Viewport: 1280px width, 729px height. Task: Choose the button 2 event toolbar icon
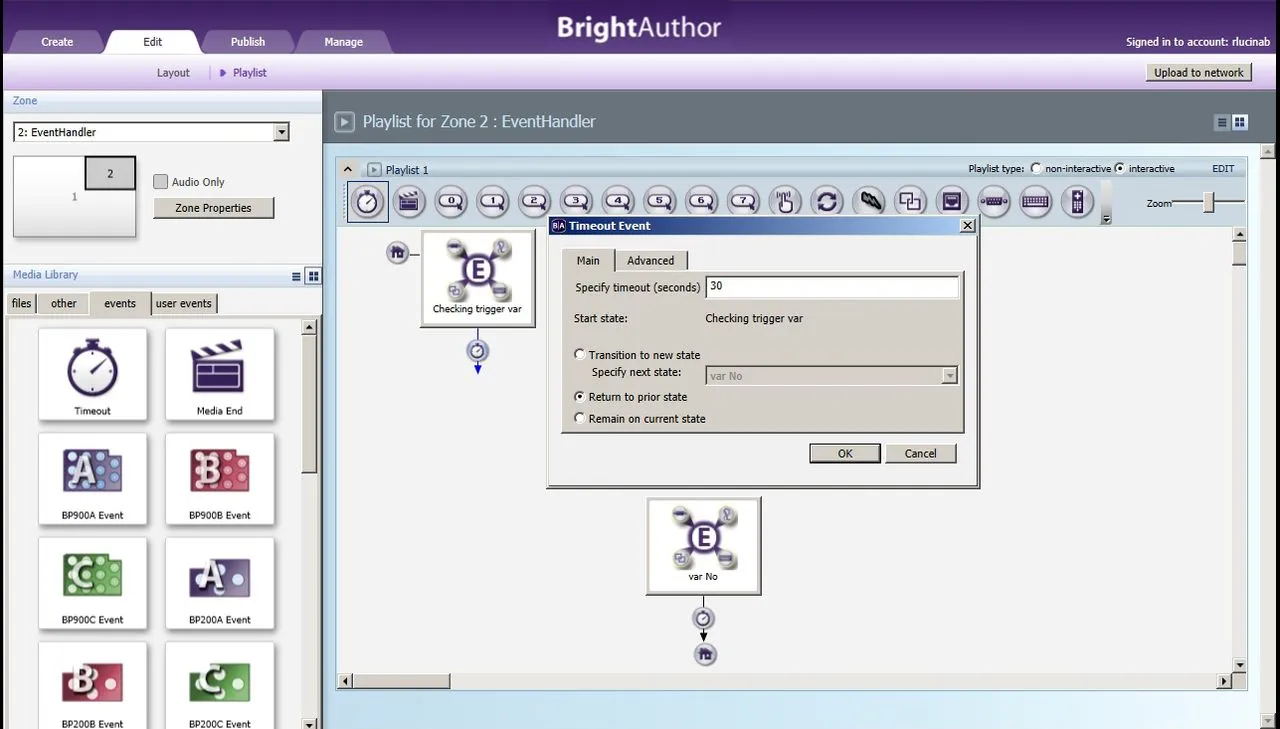[x=534, y=201]
